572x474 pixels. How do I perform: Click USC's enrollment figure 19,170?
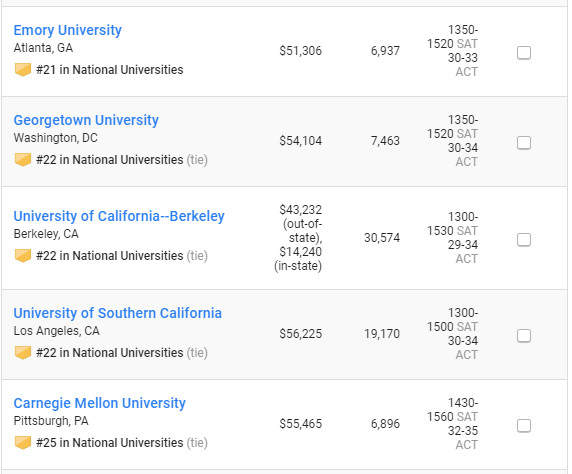coord(382,334)
